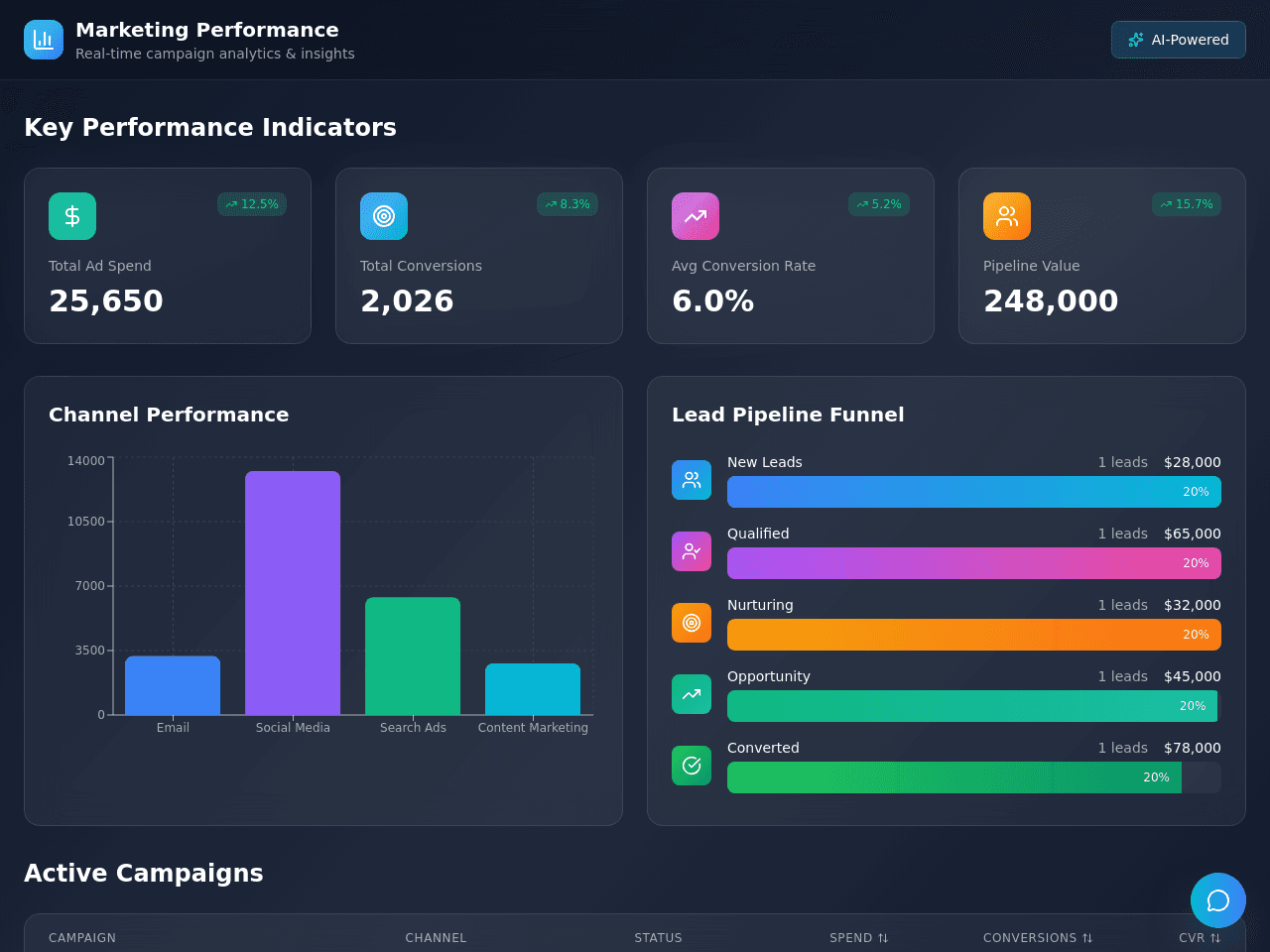Click the Converted check-circle icon

tap(692, 766)
